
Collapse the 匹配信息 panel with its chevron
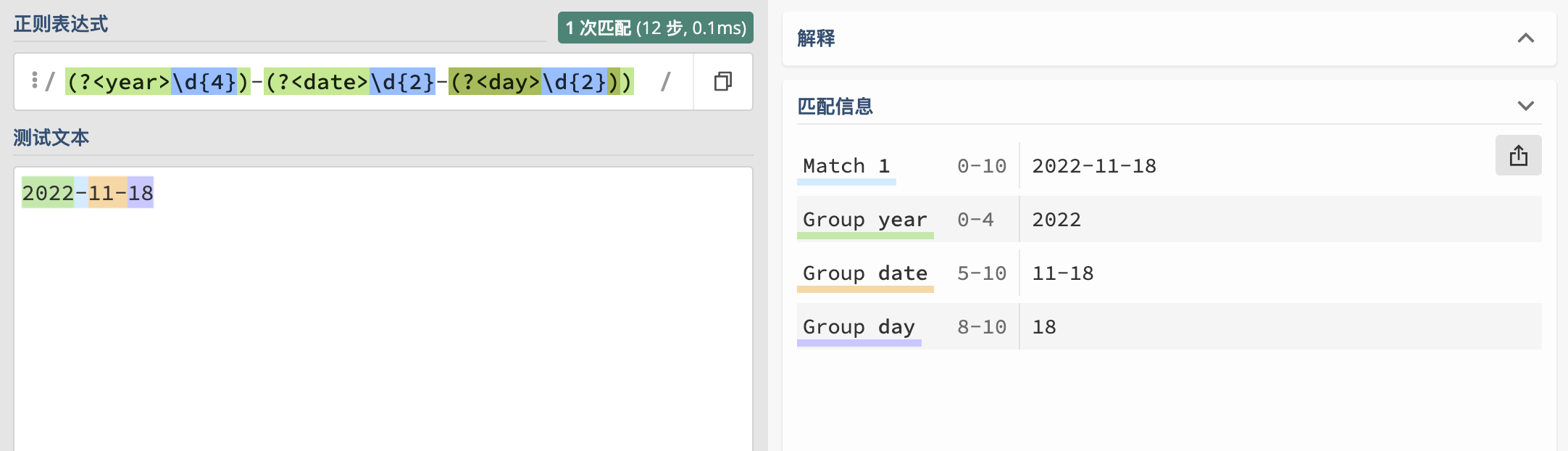[x=1525, y=106]
